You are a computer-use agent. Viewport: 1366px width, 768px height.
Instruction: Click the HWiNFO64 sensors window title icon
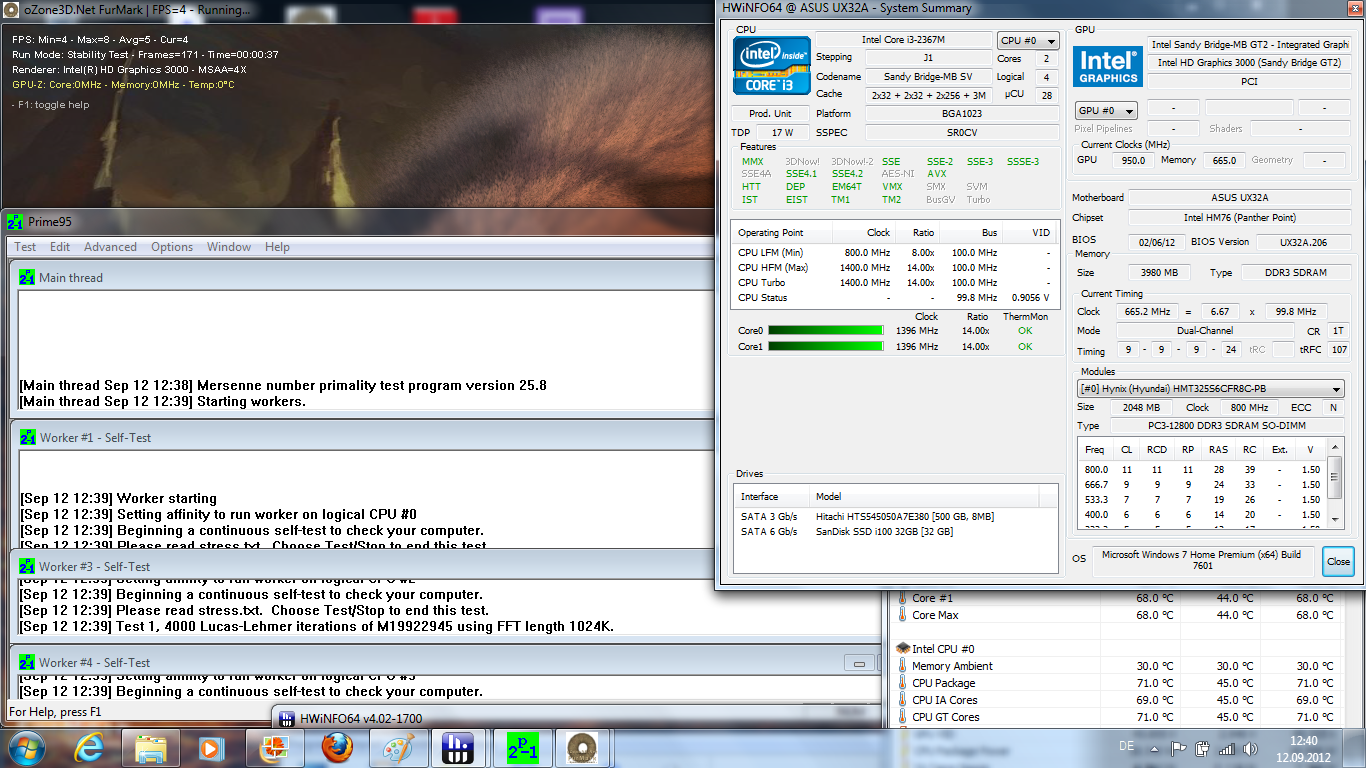tap(287, 718)
